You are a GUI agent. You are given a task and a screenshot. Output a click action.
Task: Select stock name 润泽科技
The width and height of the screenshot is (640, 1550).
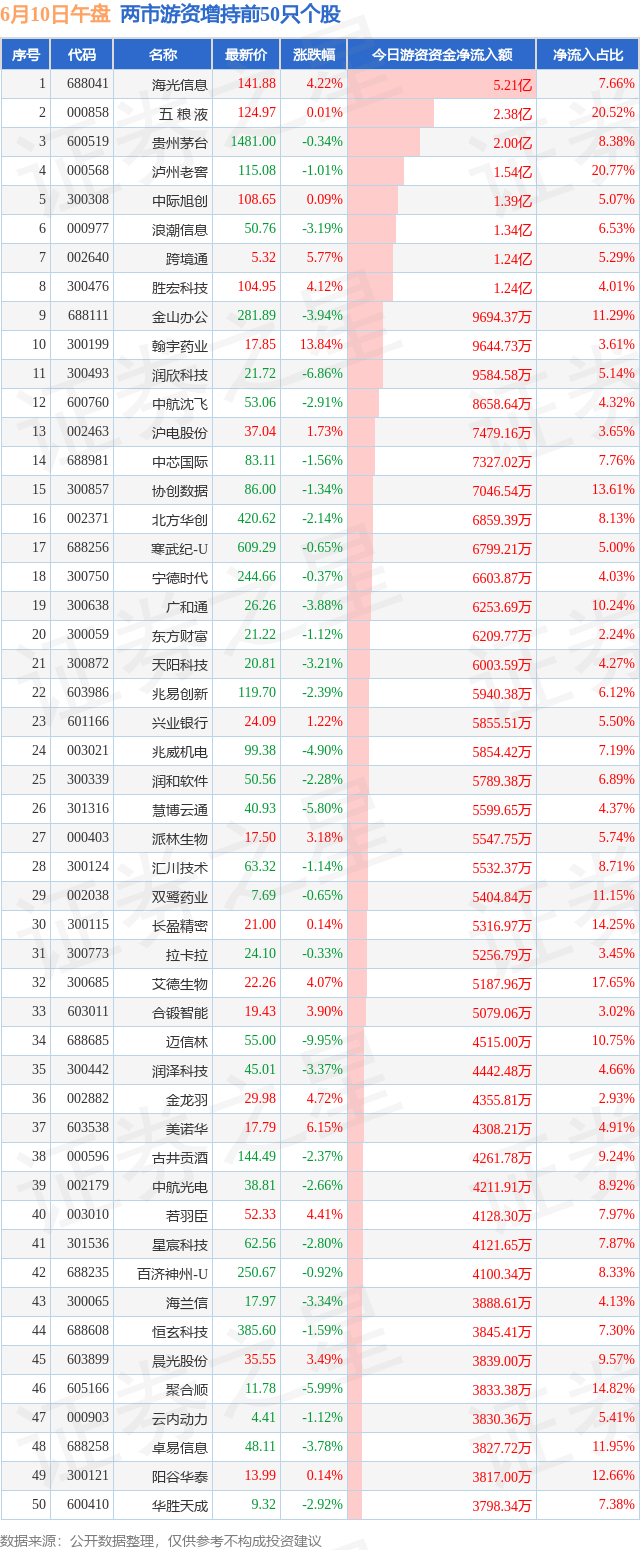pos(180,1070)
